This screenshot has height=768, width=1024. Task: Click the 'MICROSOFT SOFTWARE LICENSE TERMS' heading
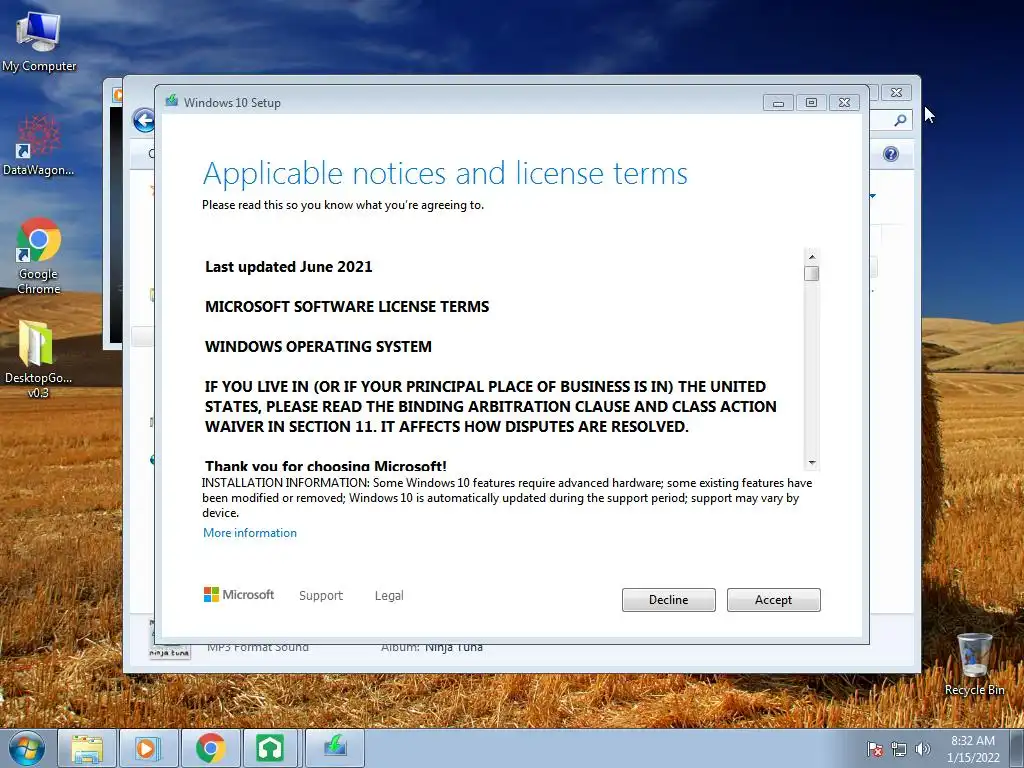pyautogui.click(x=347, y=306)
